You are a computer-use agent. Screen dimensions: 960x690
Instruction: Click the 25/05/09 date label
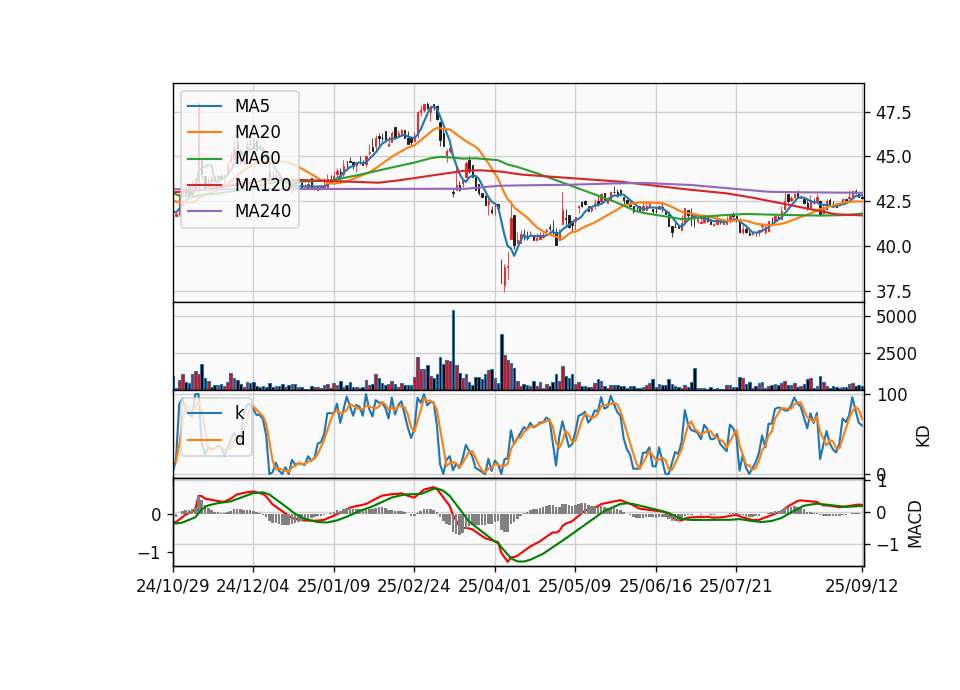(x=575, y=586)
